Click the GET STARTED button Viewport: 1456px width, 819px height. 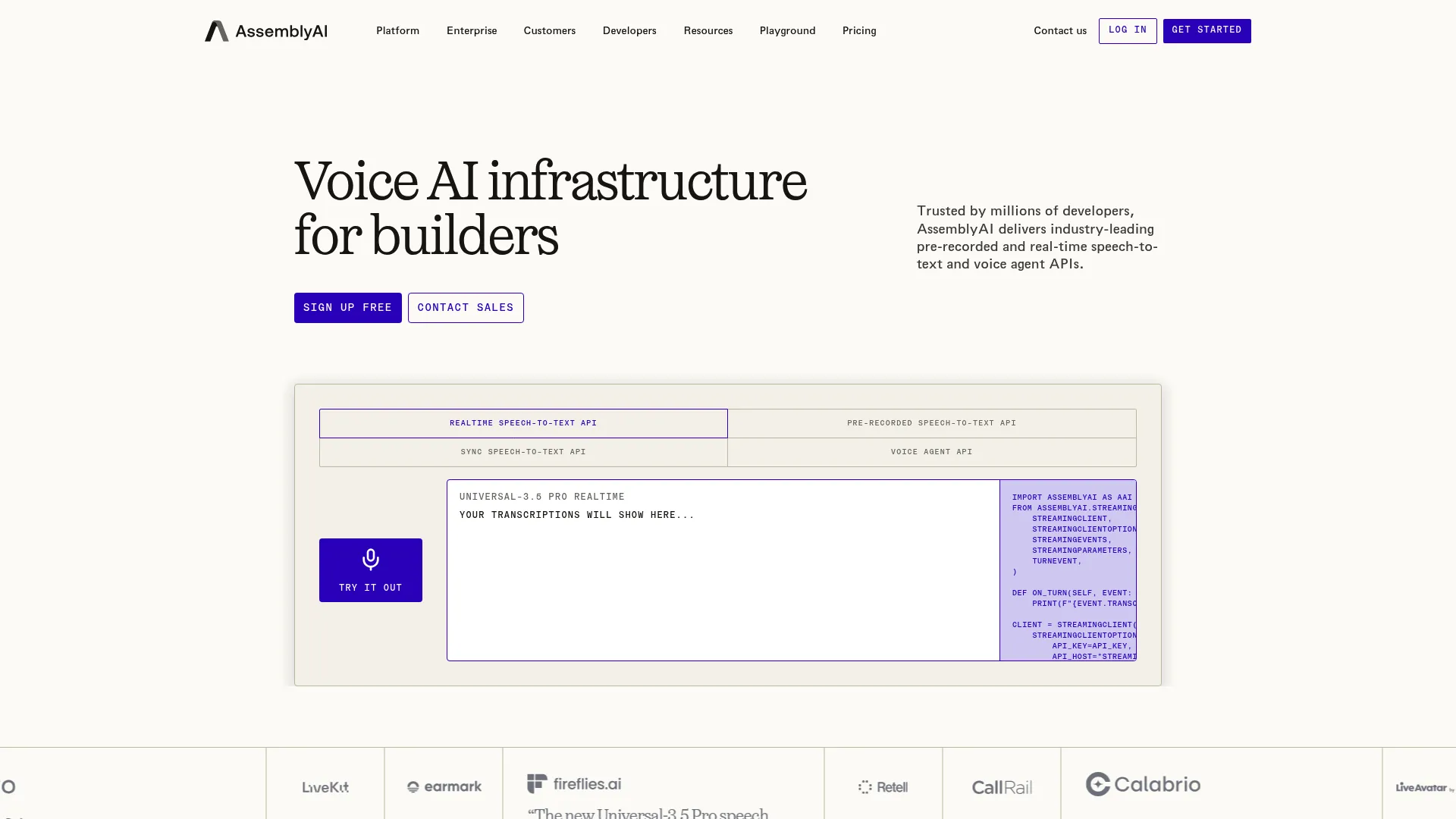click(x=1207, y=31)
